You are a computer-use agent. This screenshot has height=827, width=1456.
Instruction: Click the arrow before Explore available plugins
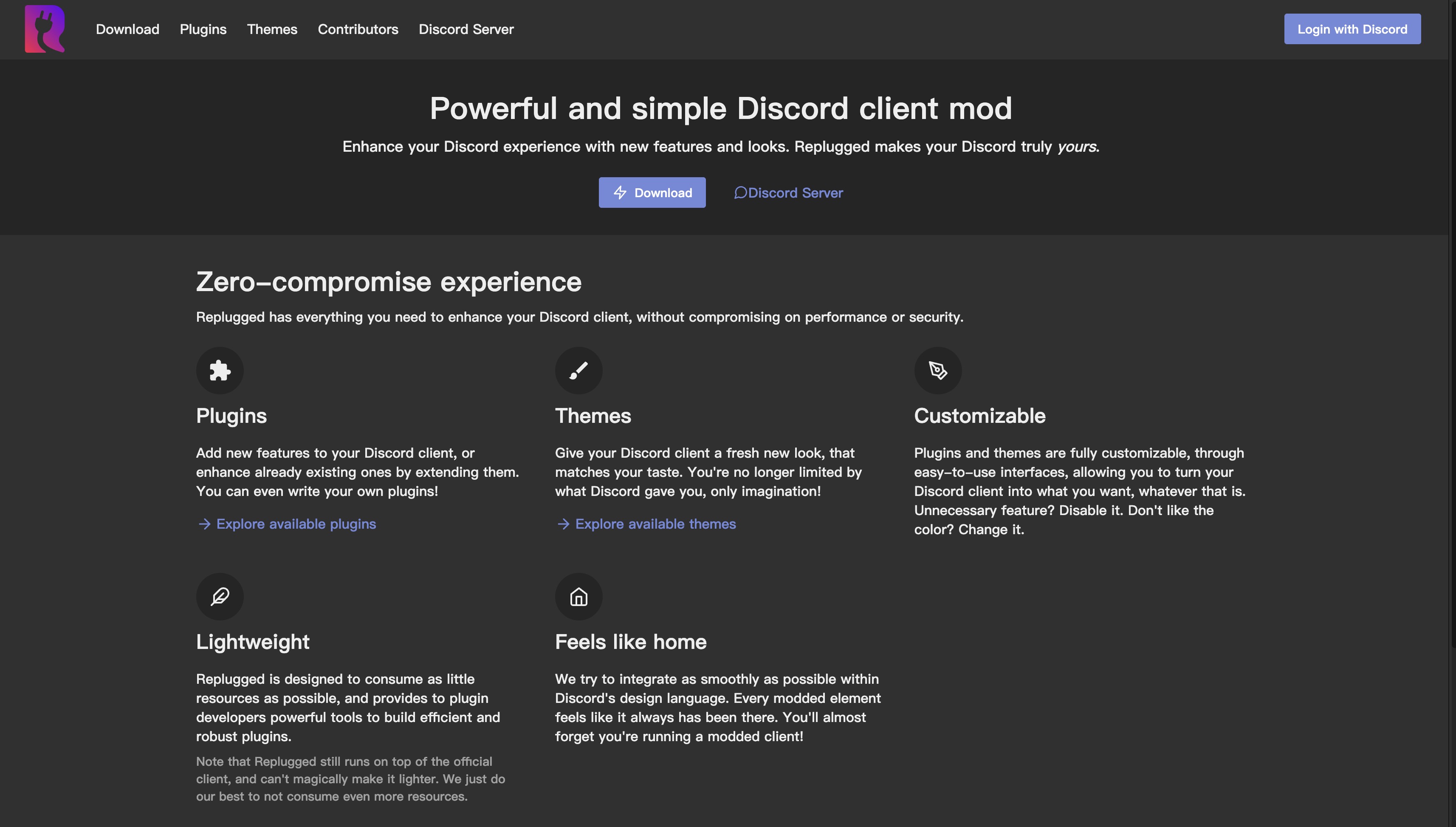coord(204,524)
